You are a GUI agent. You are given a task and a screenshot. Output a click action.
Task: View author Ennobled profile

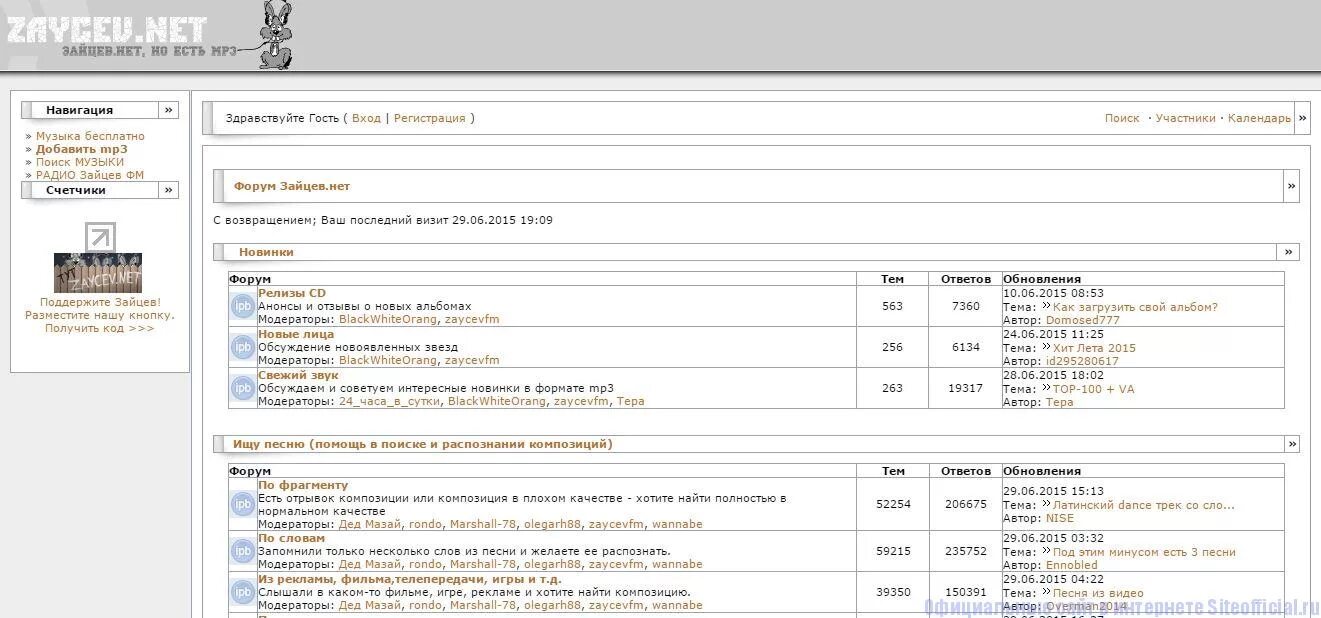(1071, 565)
